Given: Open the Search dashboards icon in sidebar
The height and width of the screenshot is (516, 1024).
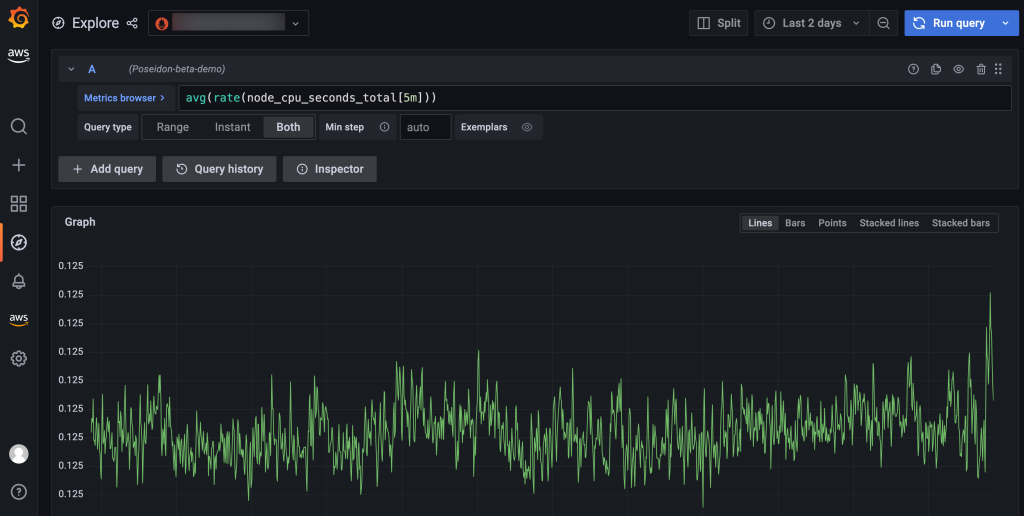Looking at the screenshot, I should [x=18, y=126].
